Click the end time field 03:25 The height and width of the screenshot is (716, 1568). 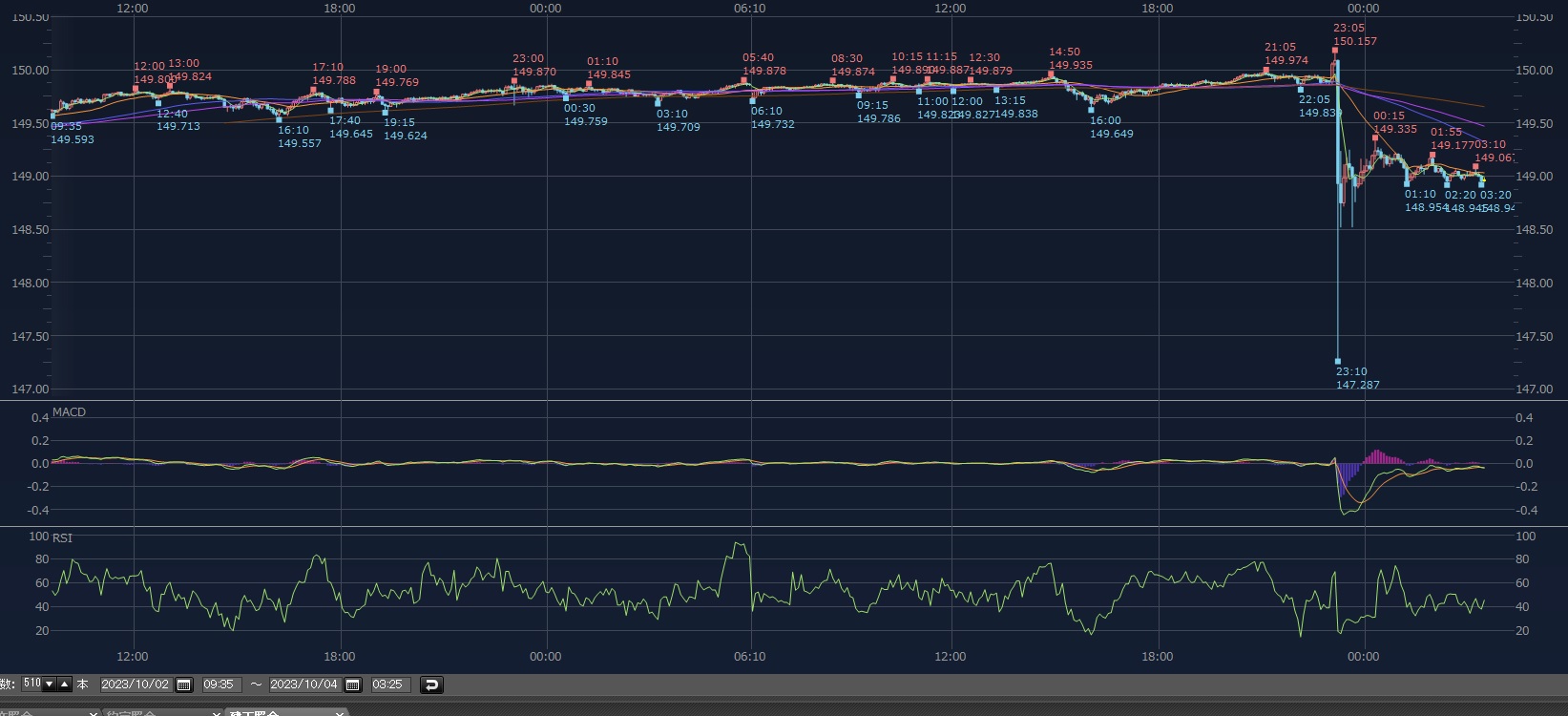pos(387,684)
